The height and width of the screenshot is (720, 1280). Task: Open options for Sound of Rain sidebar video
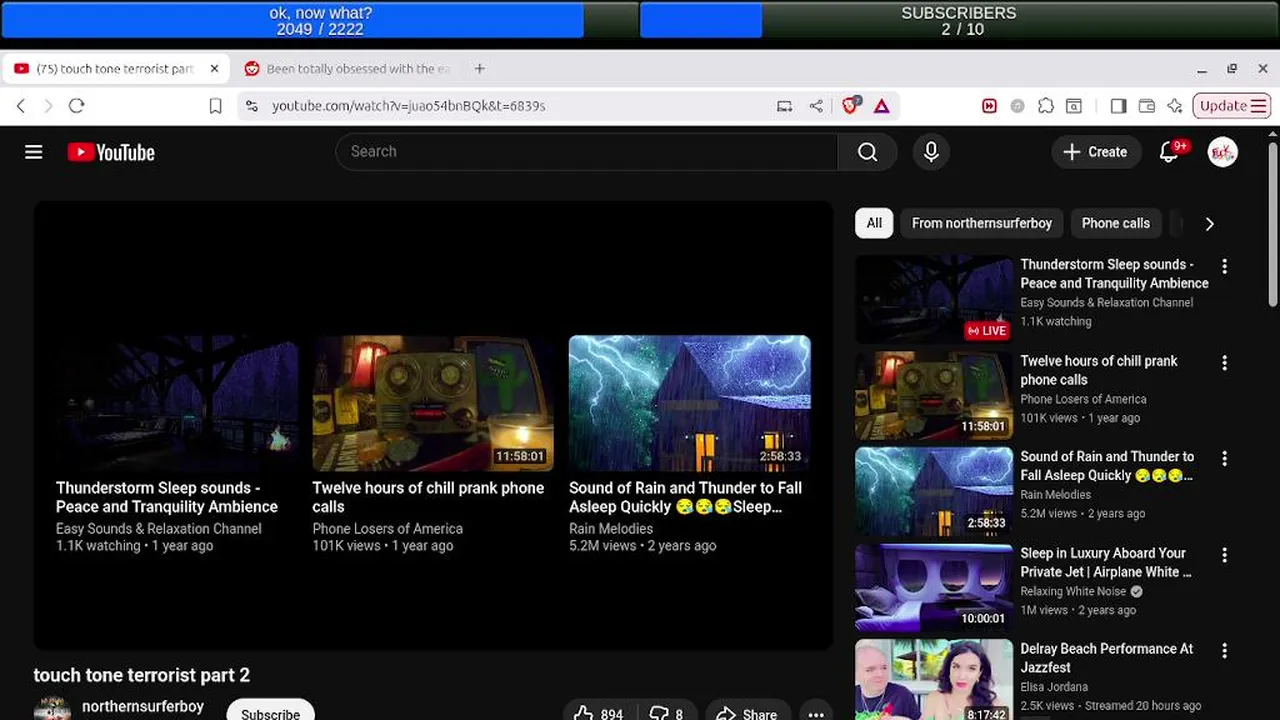(1224, 459)
